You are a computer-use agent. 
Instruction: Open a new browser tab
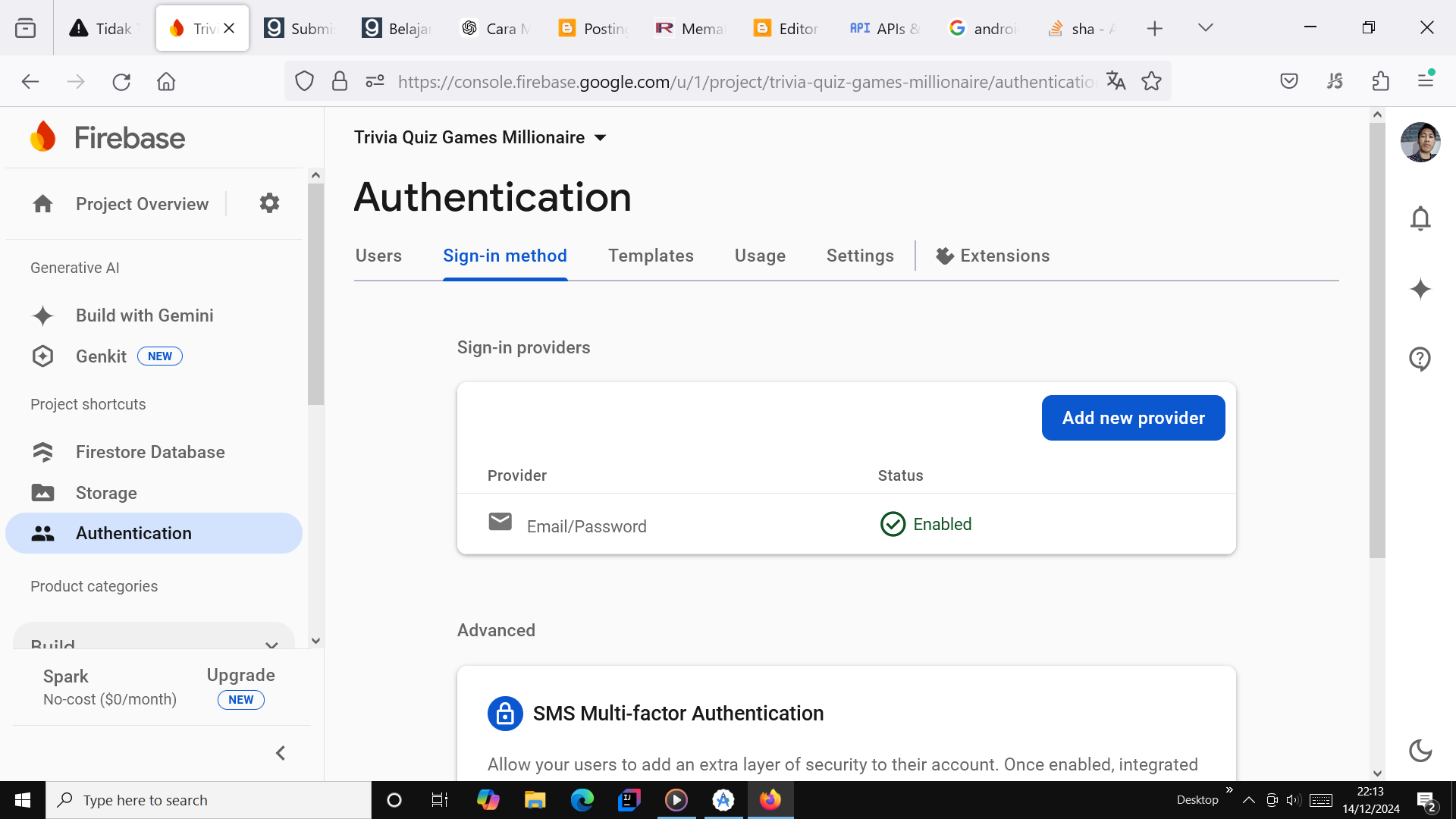pos(1154,29)
